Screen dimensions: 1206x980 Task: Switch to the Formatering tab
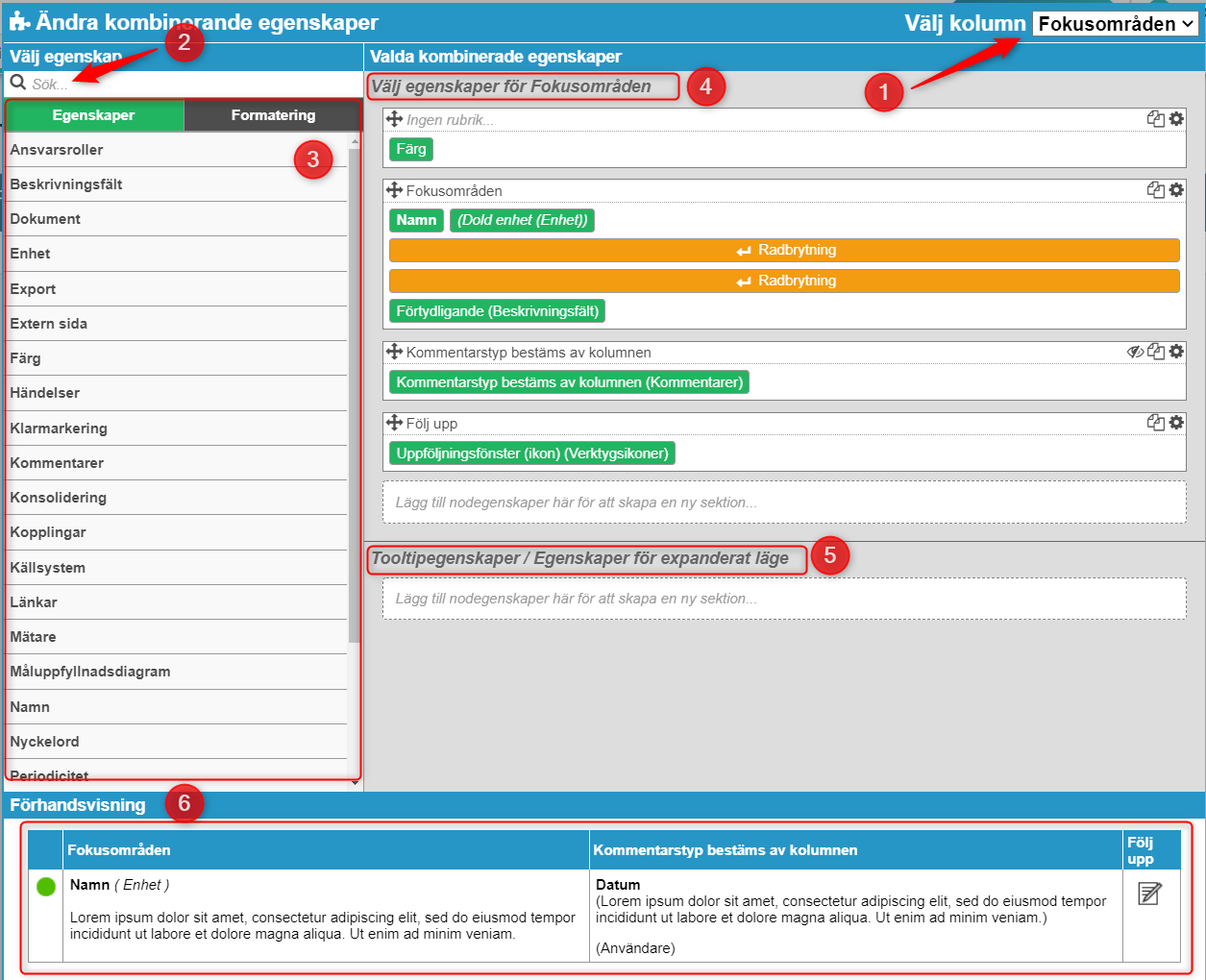pyautogui.click(x=273, y=115)
